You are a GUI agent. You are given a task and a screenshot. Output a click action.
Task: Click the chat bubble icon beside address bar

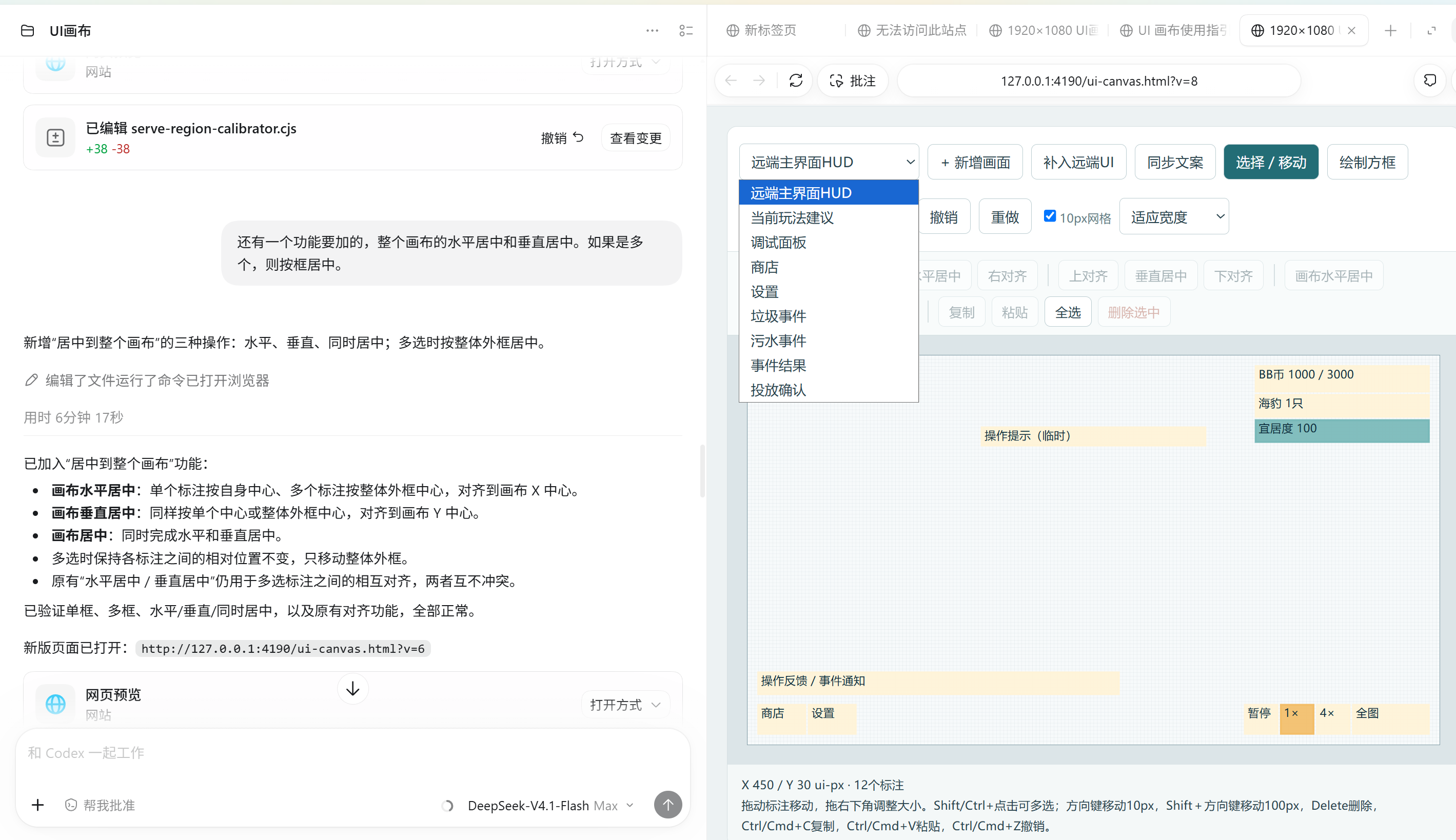(x=1429, y=81)
